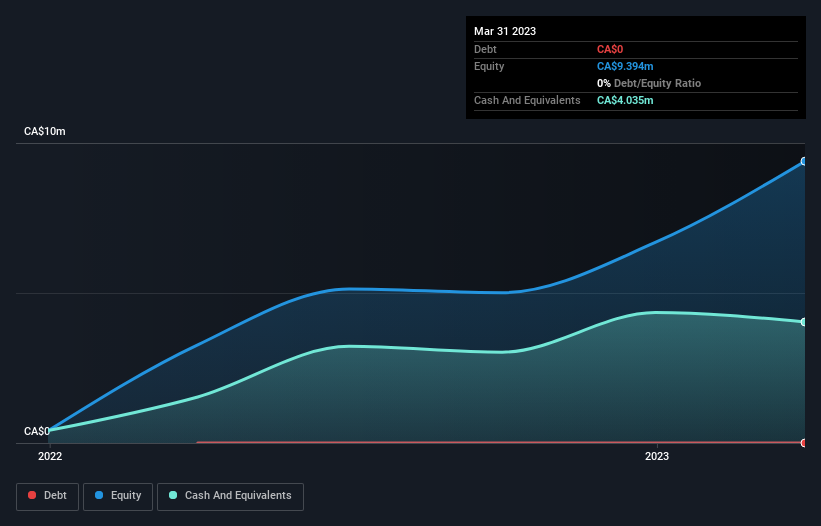The width and height of the screenshot is (821, 526).
Task: Click the CA$4.035m cash value in tooltip
Action: tap(625, 100)
